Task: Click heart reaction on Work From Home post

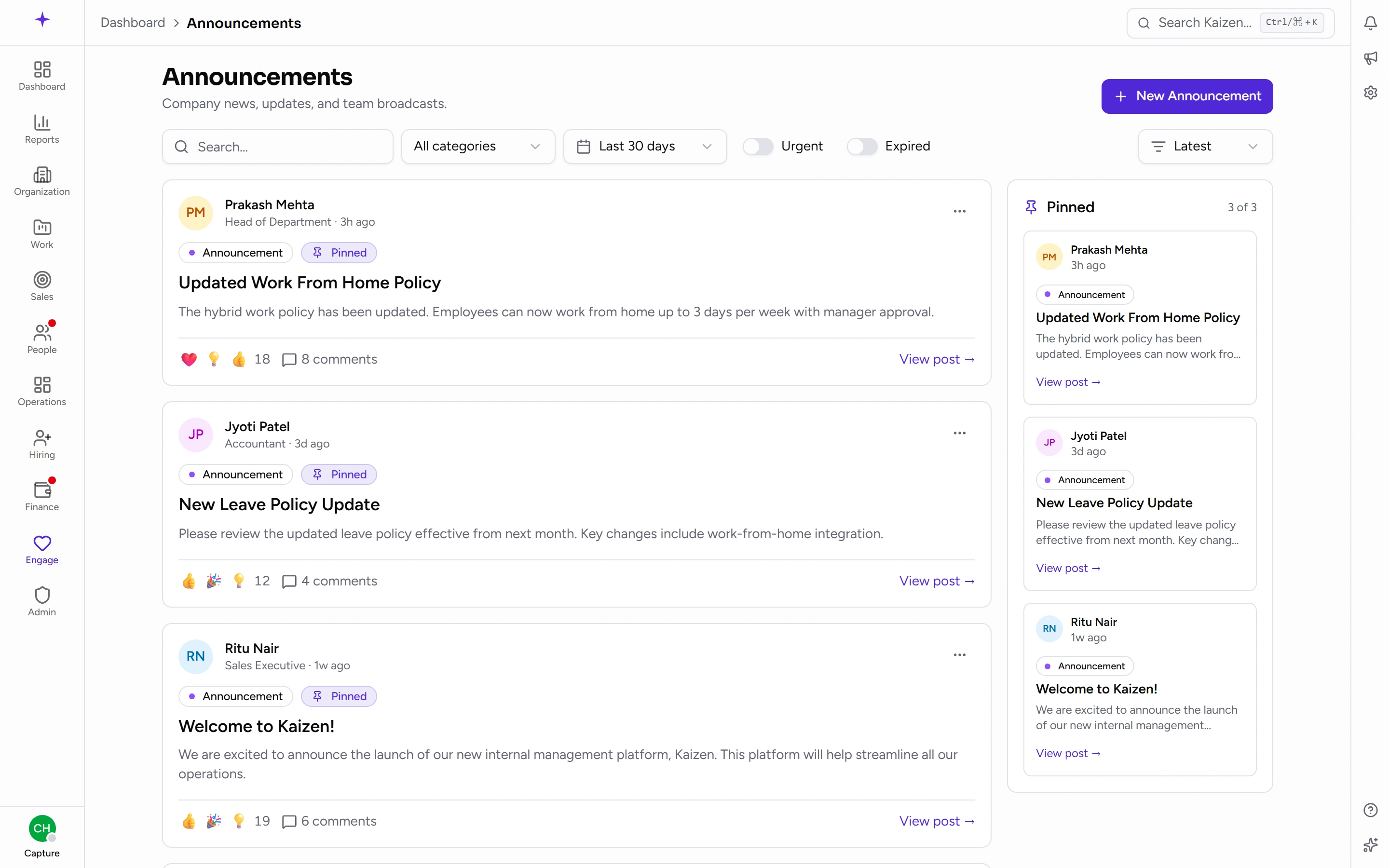Action: click(189, 359)
